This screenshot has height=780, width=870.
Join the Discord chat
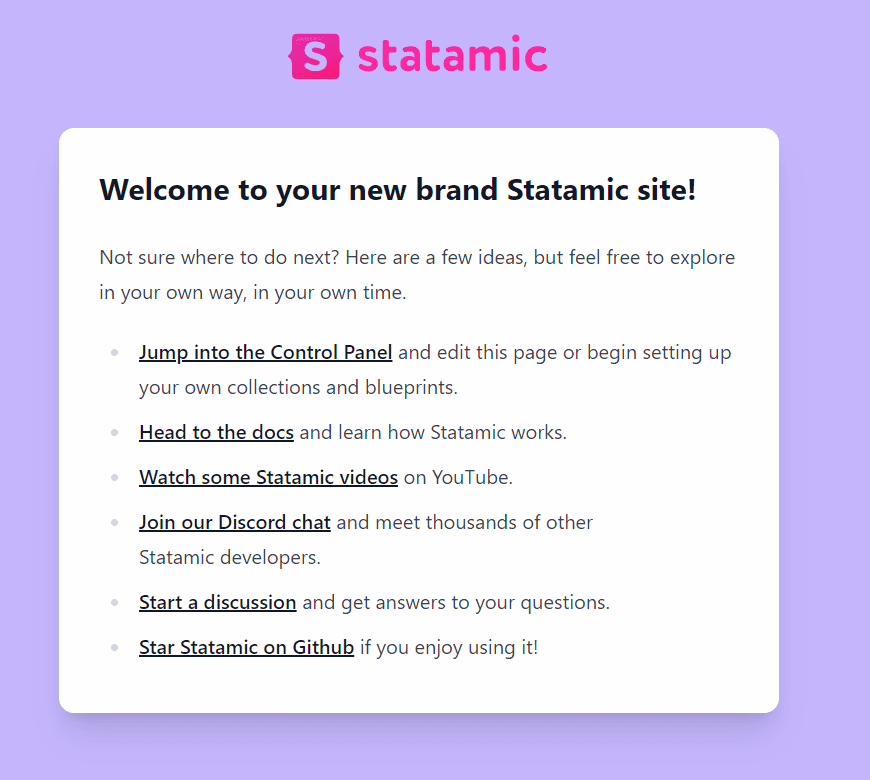tap(234, 522)
